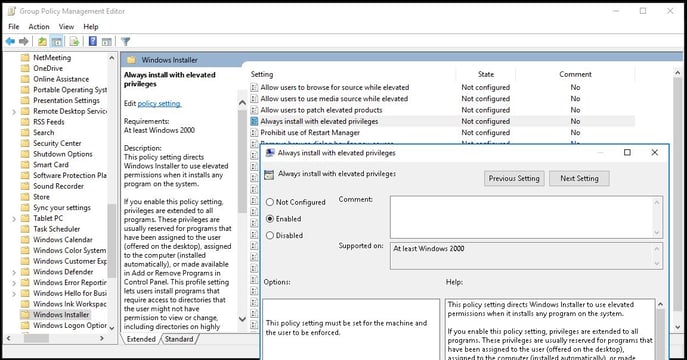
Task: Select Security Center in the tree
Action: 57,143
